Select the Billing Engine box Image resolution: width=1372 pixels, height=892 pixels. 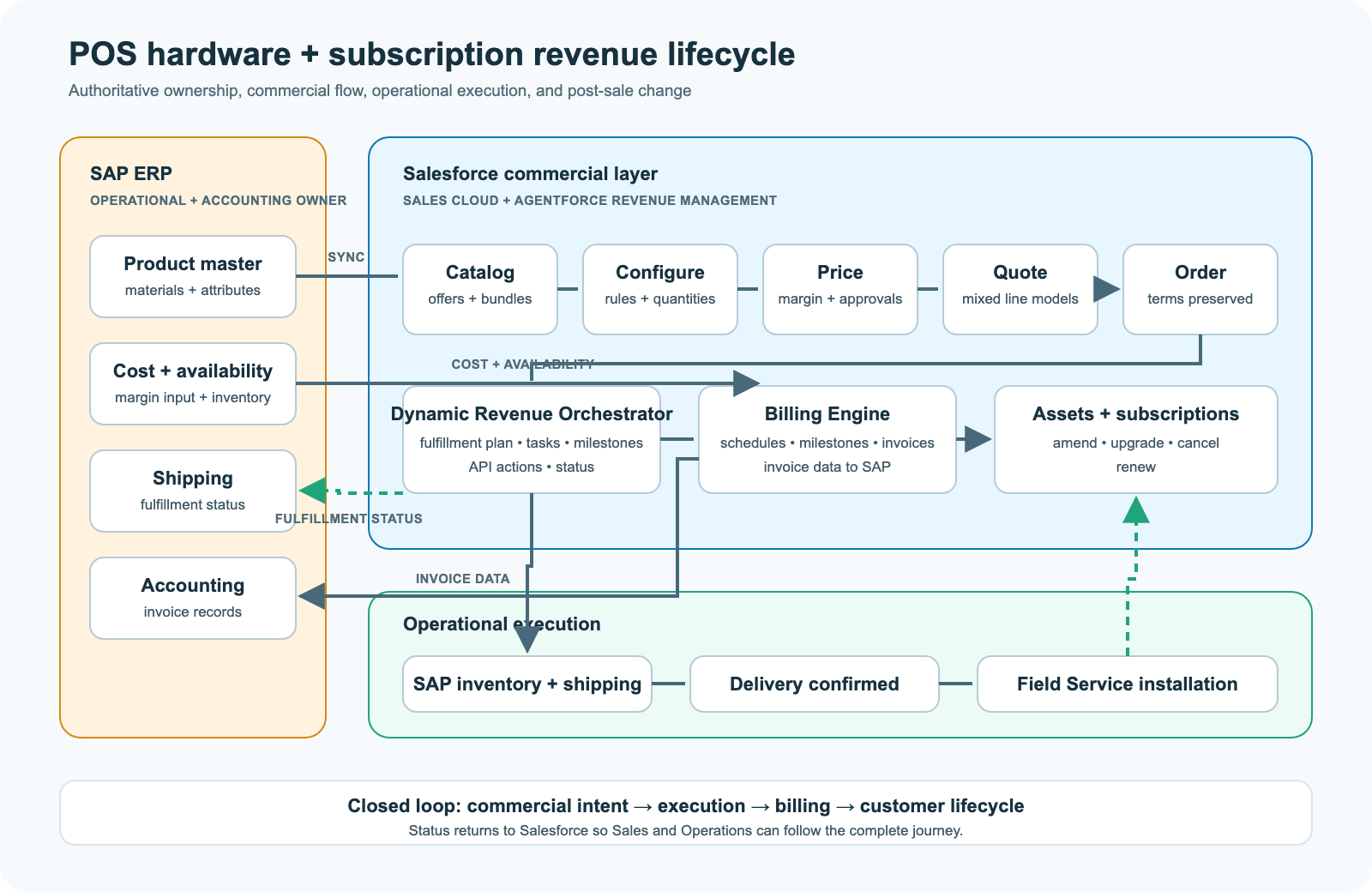click(x=827, y=439)
